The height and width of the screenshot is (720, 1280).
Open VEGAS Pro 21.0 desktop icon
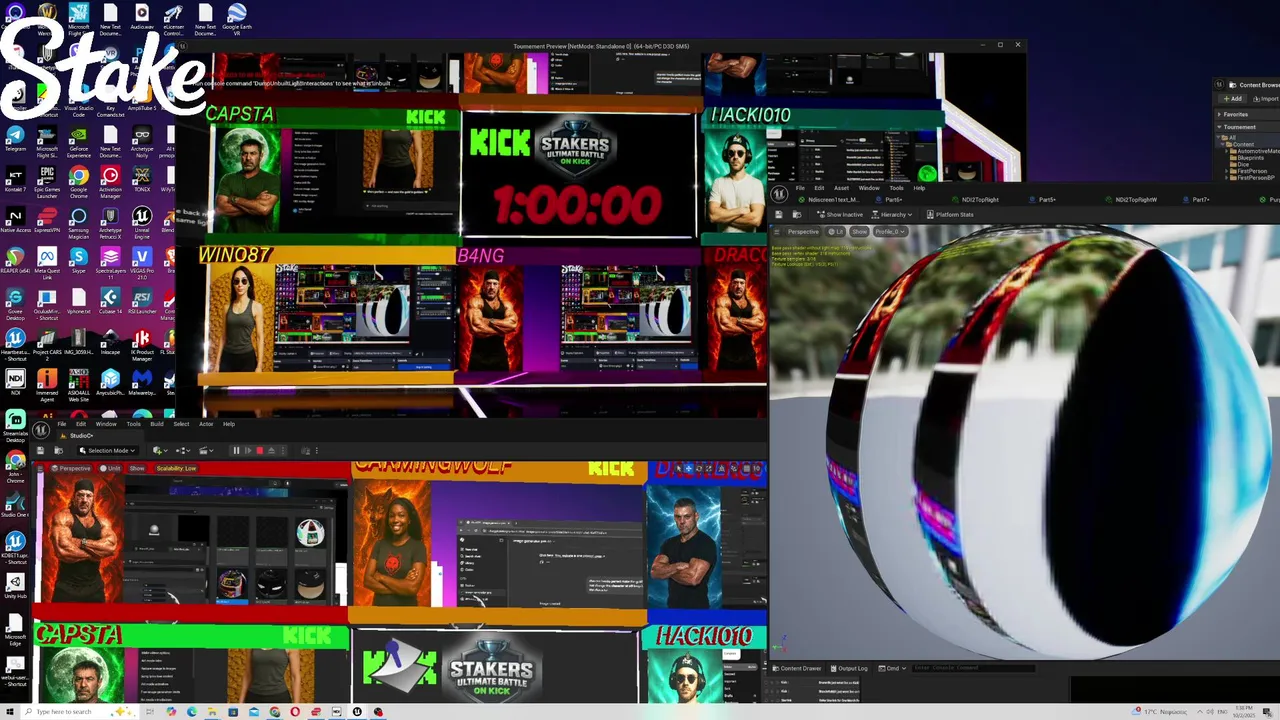pos(142,261)
